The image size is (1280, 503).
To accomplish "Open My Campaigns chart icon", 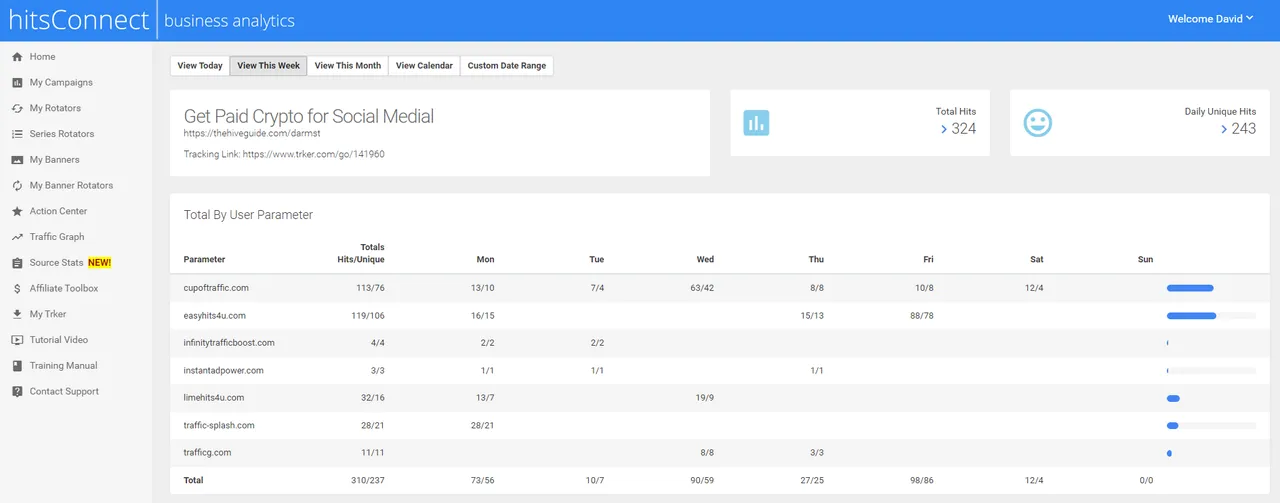I will (17, 83).
